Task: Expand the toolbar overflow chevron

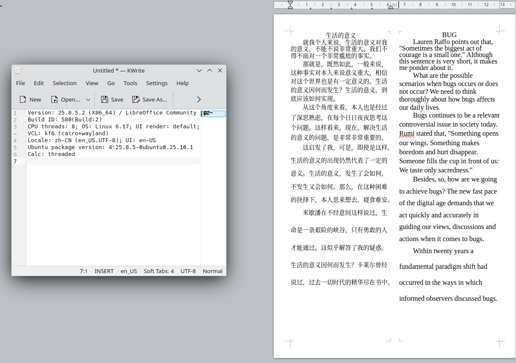Action: [x=199, y=99]
